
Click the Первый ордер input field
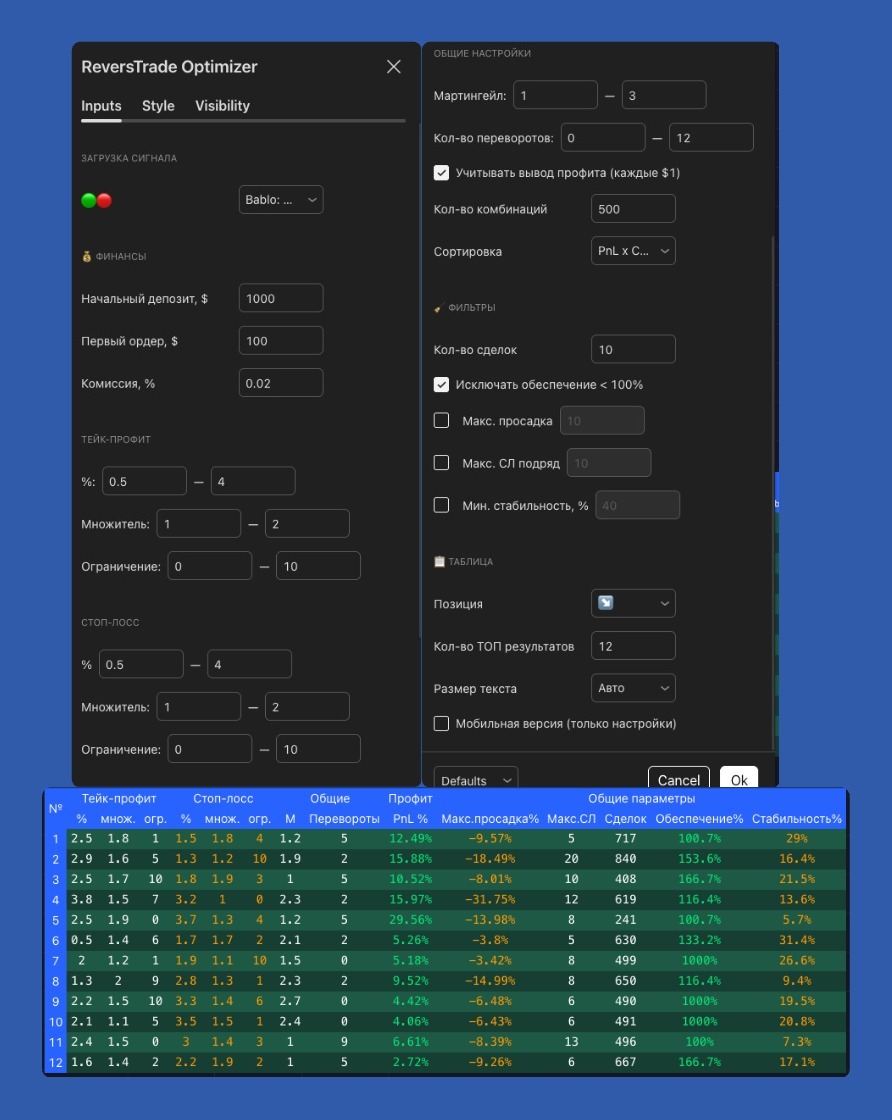coord(281,341)
